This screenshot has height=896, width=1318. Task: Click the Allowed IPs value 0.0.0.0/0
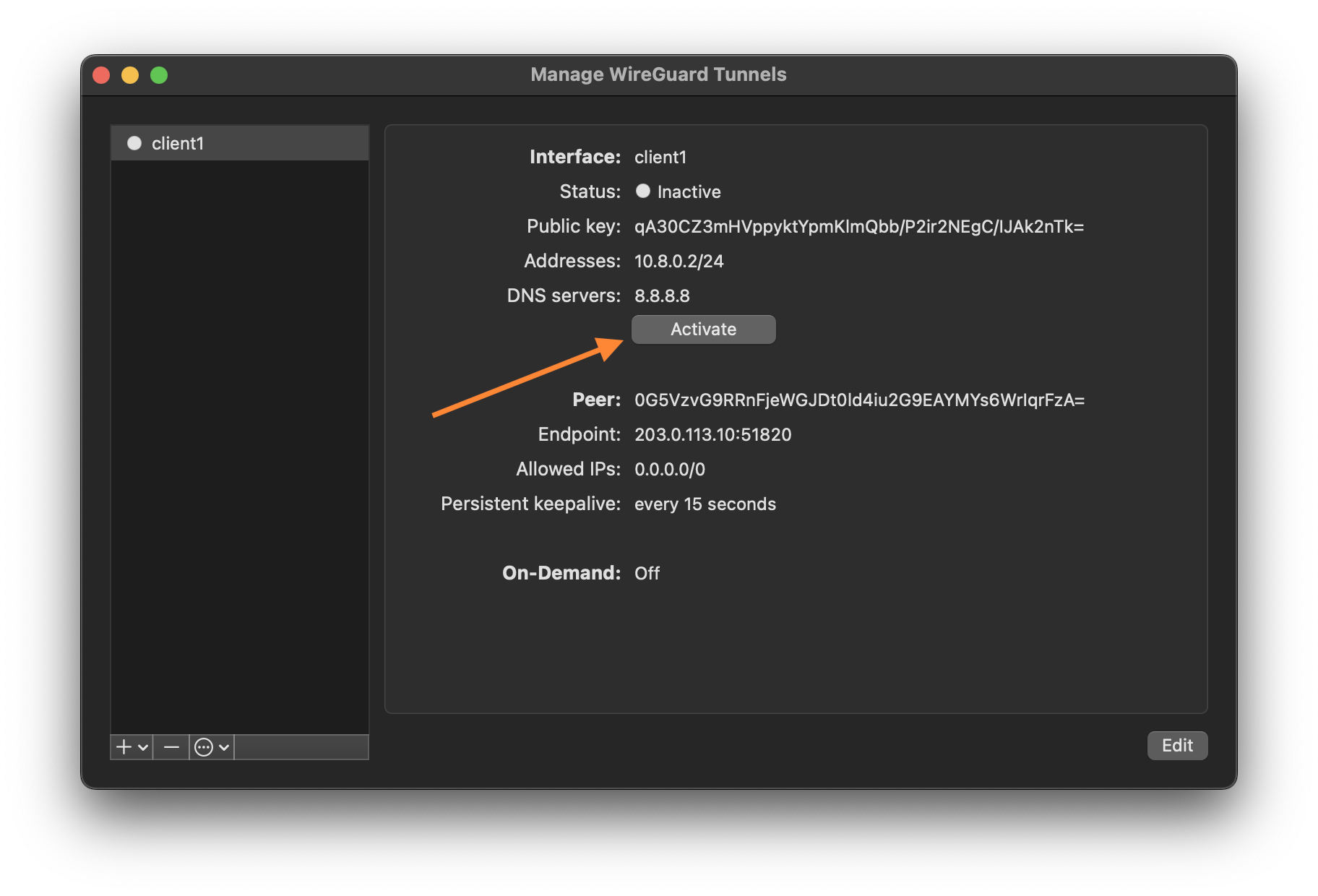point(669,470)
